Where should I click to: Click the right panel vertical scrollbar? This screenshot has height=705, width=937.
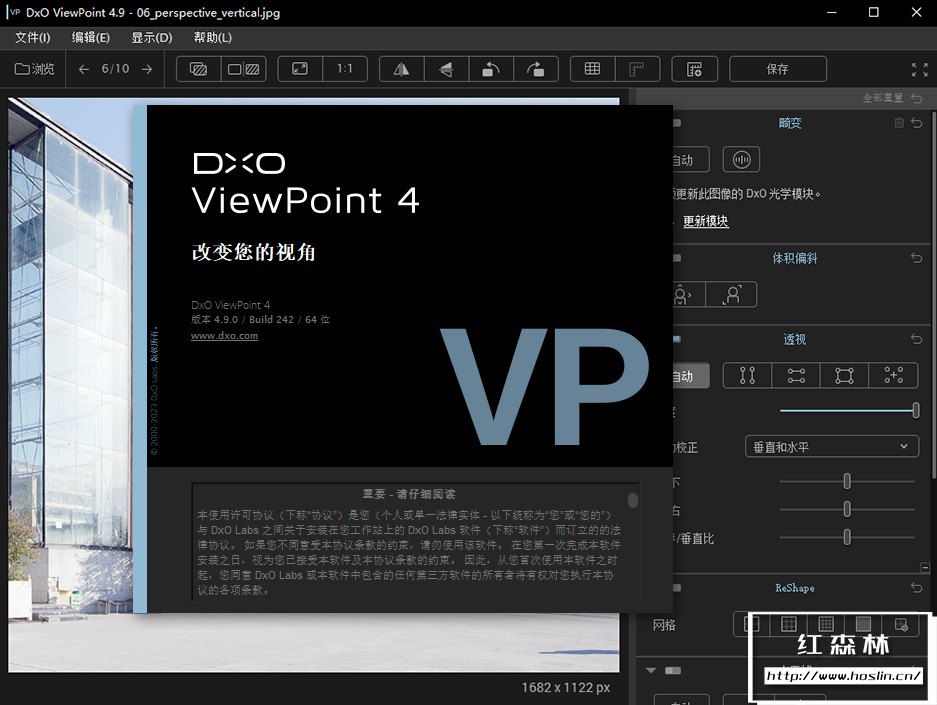(x=933, y=296)
